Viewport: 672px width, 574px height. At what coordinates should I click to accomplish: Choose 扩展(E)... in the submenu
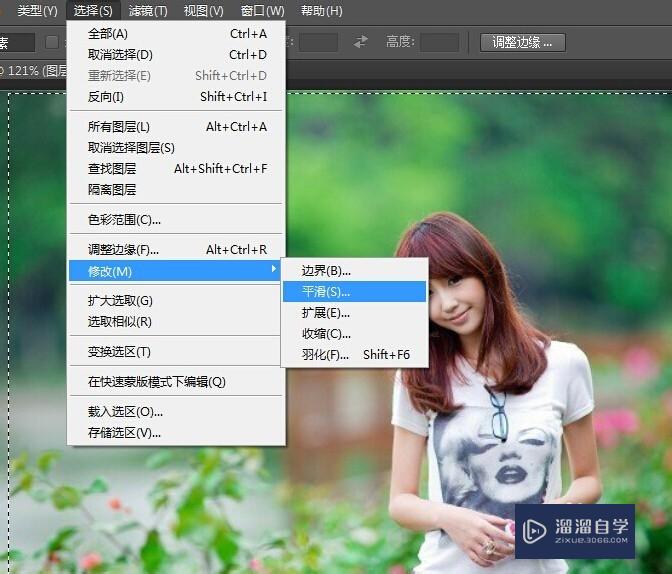(354, 313)
